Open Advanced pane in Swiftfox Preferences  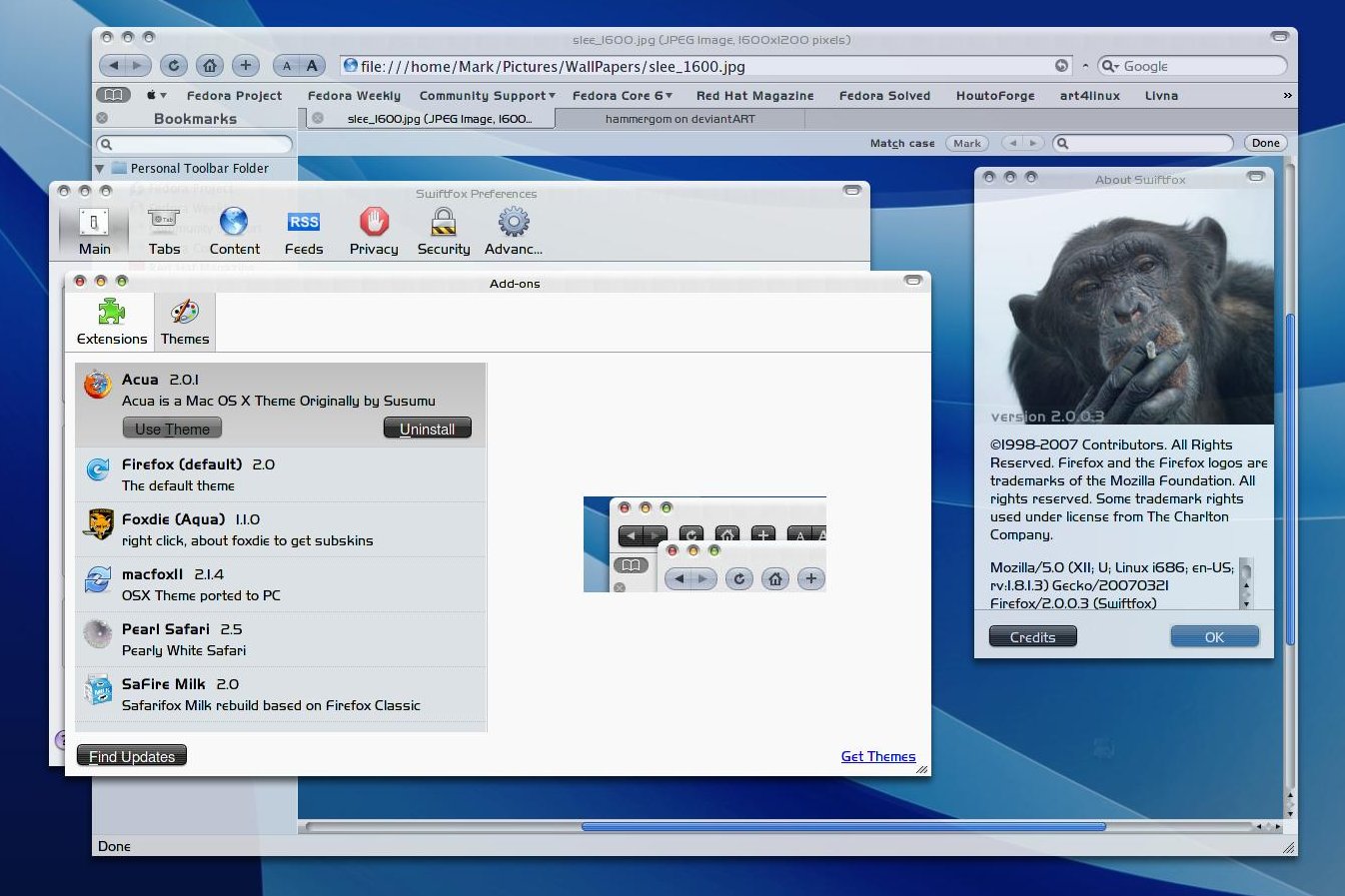514,231
